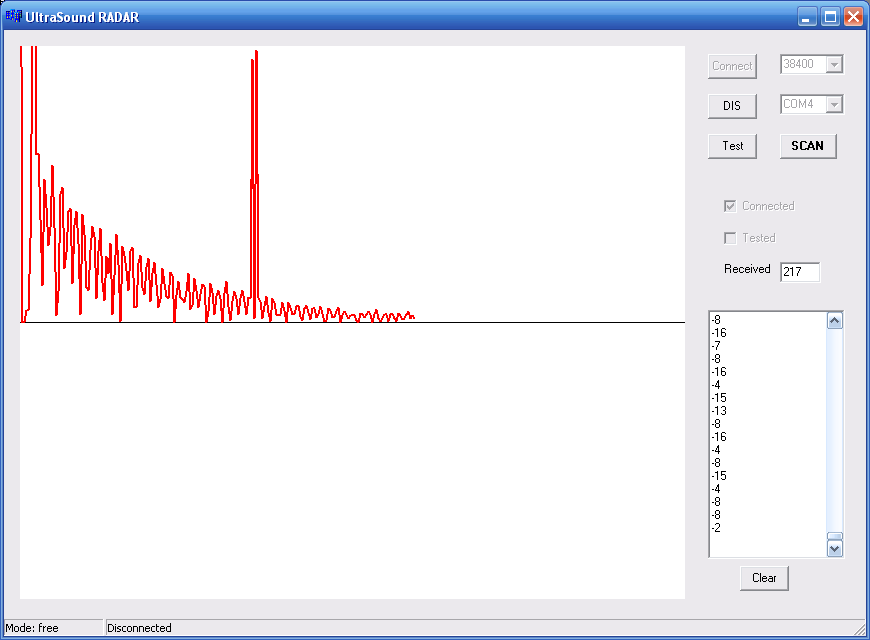Select the -7 entry in the data list
This screenshot has width=870, height=640.
pos(716,346)
